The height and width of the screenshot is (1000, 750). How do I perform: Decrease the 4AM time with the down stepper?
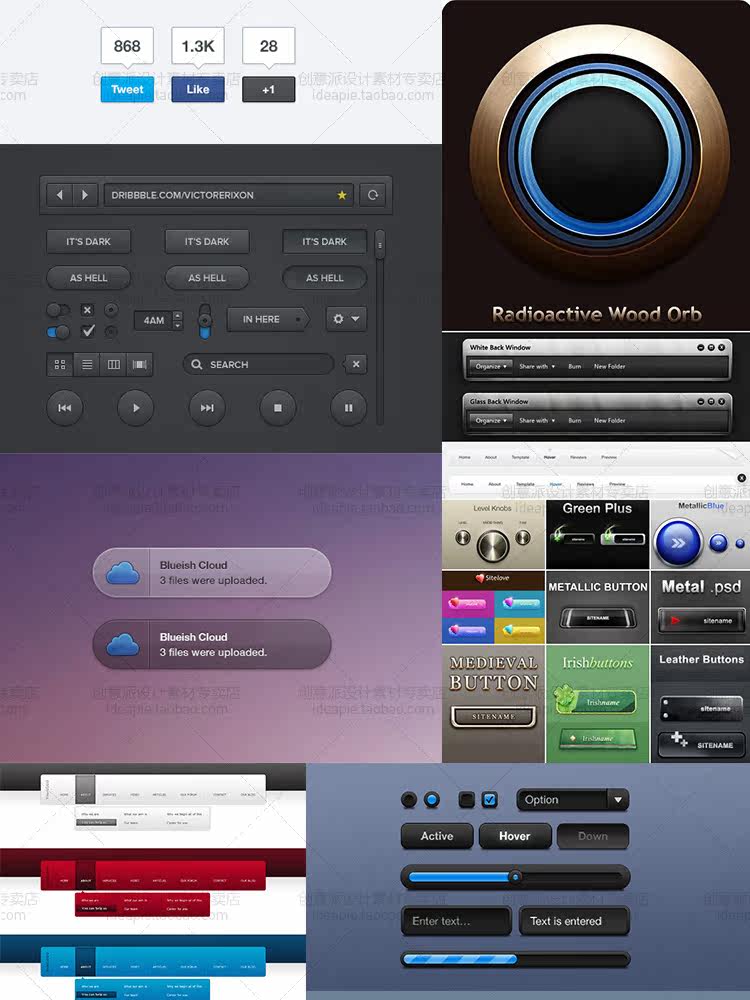click(x=178, y=325)
